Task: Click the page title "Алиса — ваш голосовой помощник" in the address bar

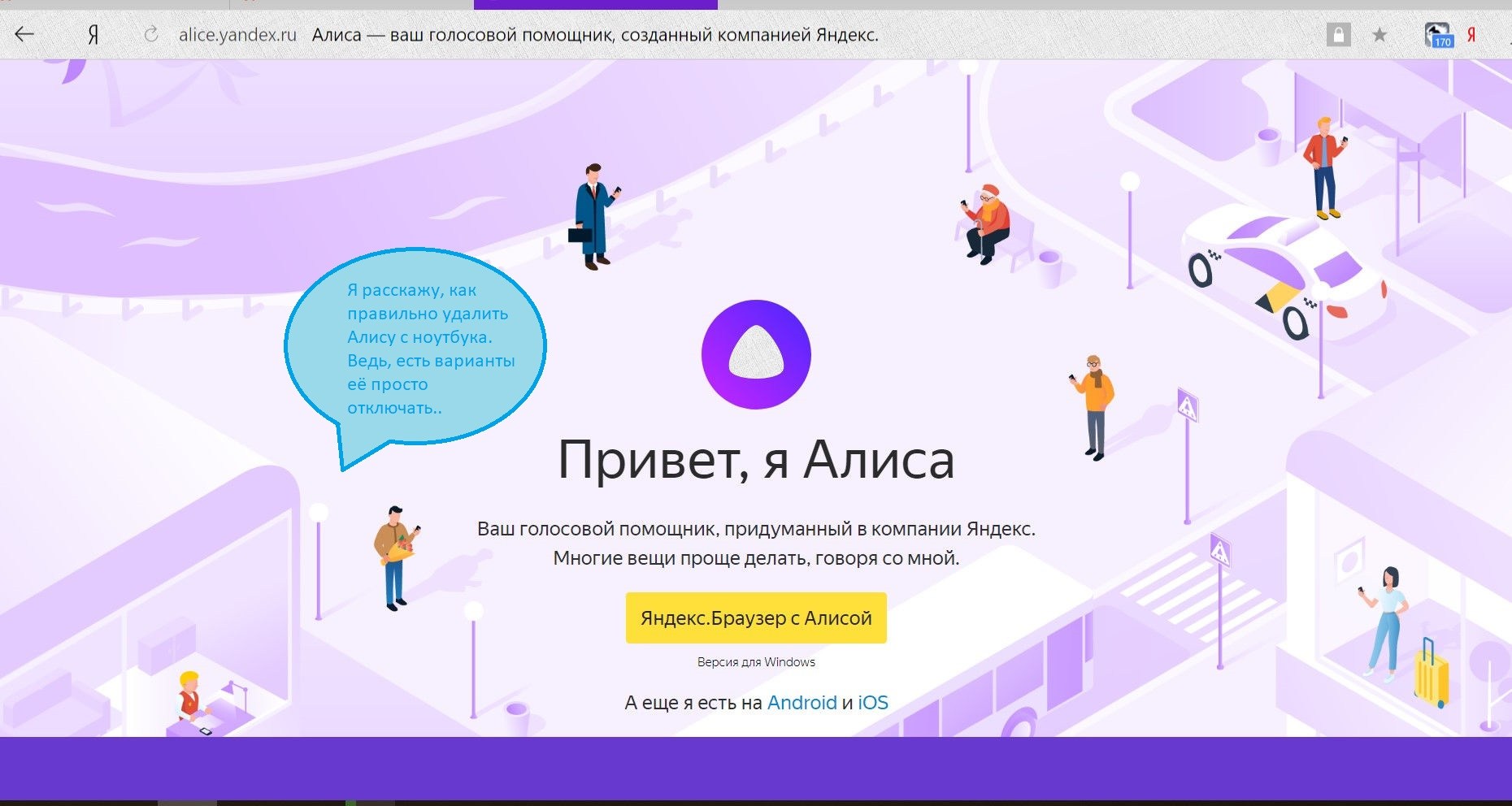Action: (x=463, y=35)
